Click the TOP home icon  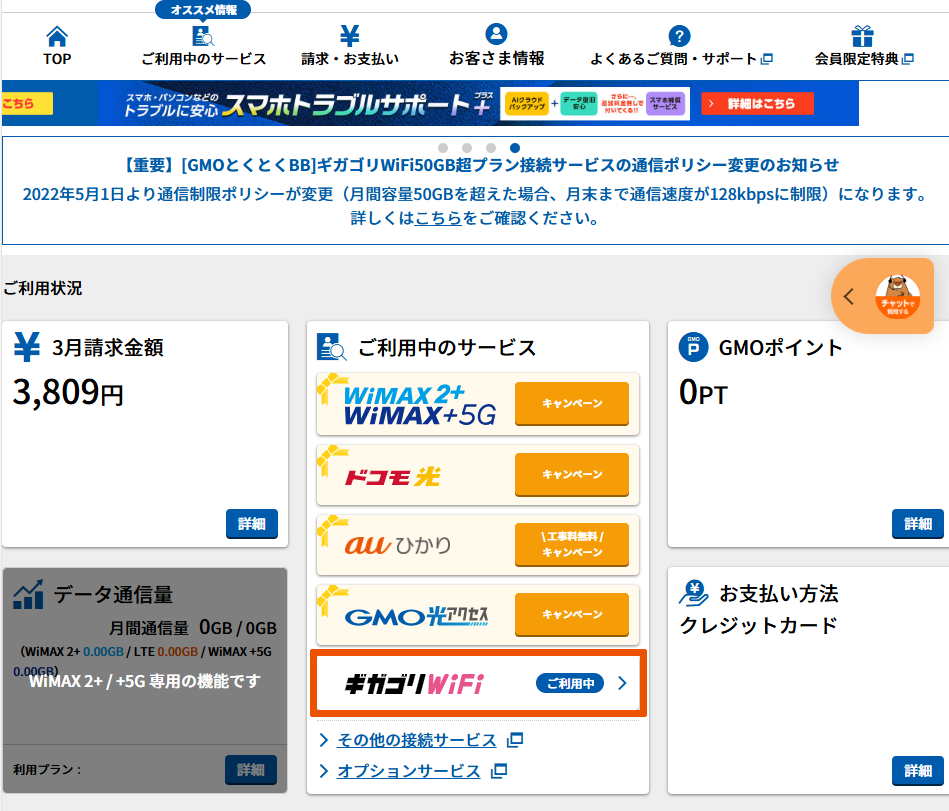tap(57, 37)
